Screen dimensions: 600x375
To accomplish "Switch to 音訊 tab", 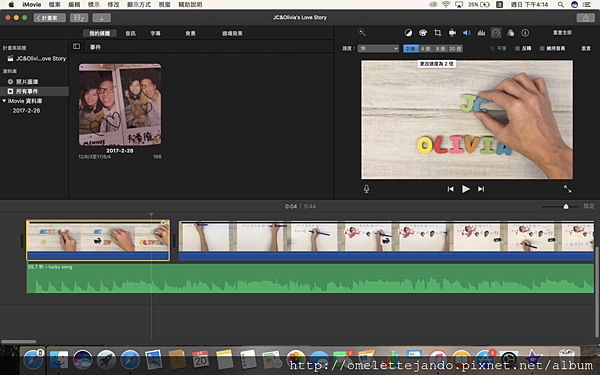I will click(131, 33).
